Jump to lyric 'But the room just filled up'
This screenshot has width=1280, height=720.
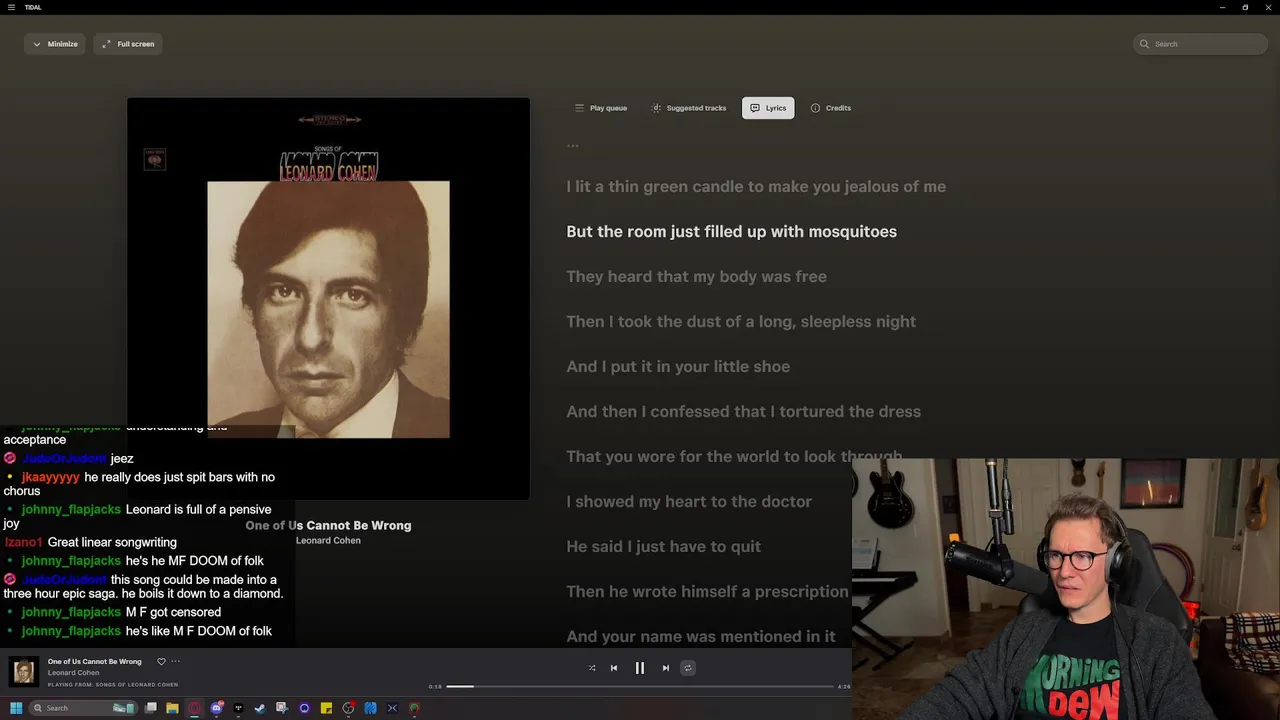tap(731, 231)
